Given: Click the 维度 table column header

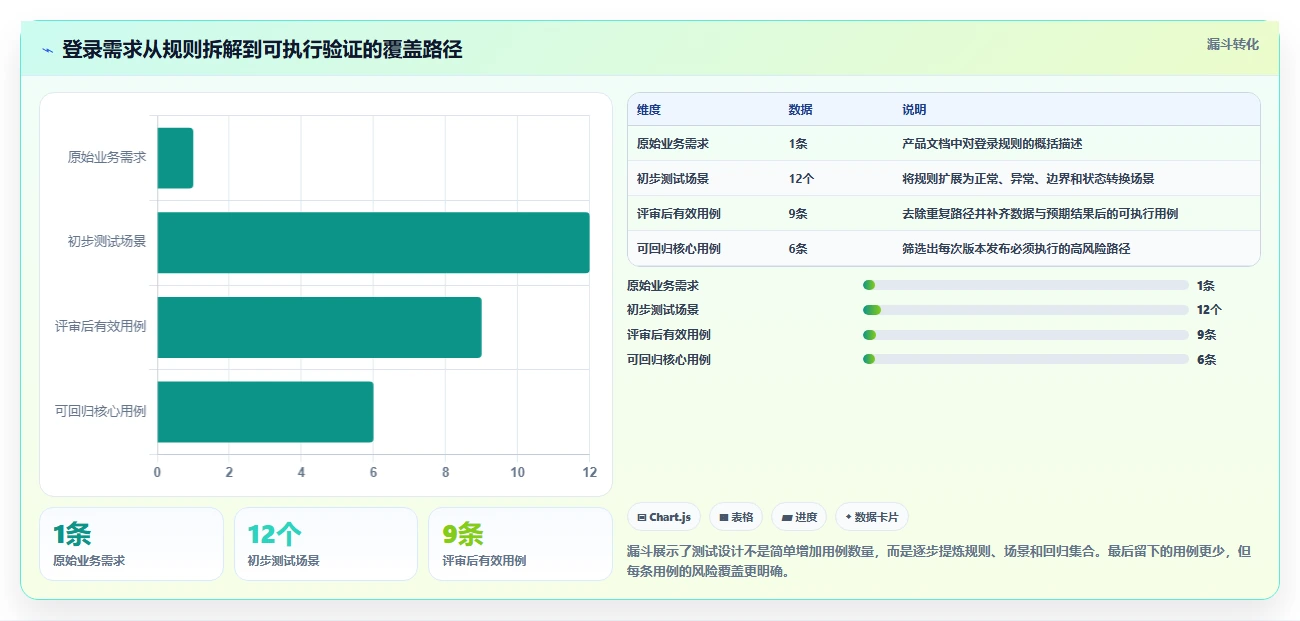Looking at the screenshot, I should point(649,110).
